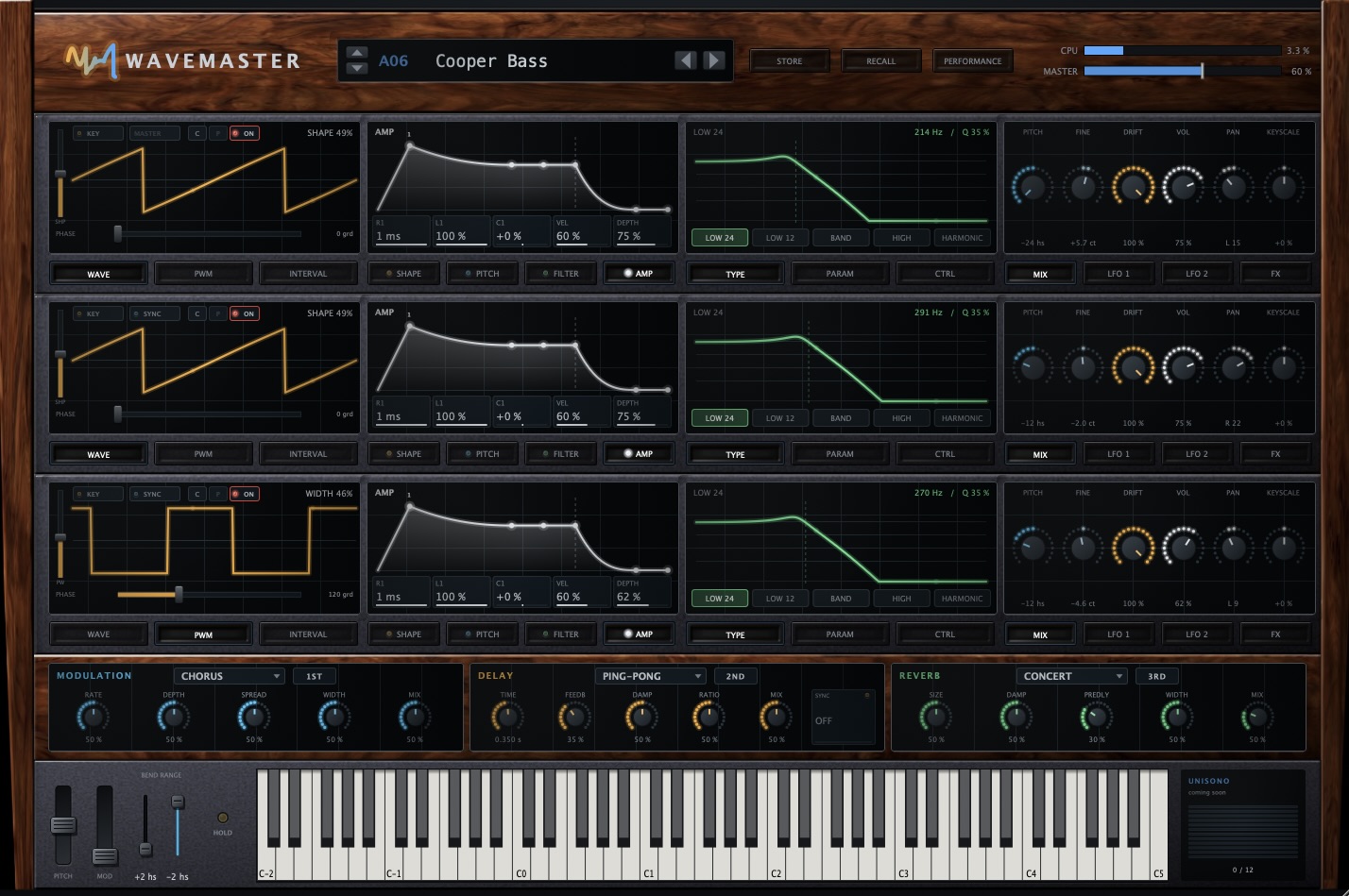Image resolution: width=1349 pixels, height=896 pixels.
Task: Go to the previous preset with the left arrow
Action: click(686, 60)
